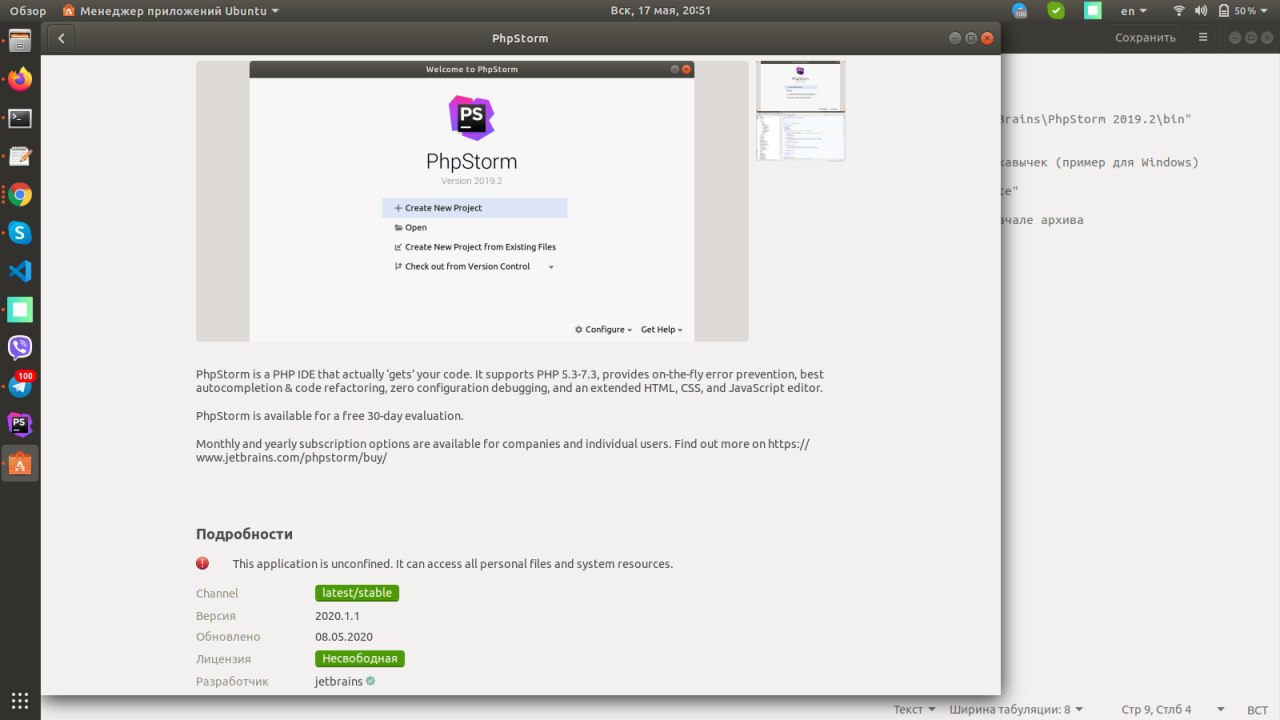
Task: Open Текст syntax dropdown in editor status bar
Action: tap(914, 709)
